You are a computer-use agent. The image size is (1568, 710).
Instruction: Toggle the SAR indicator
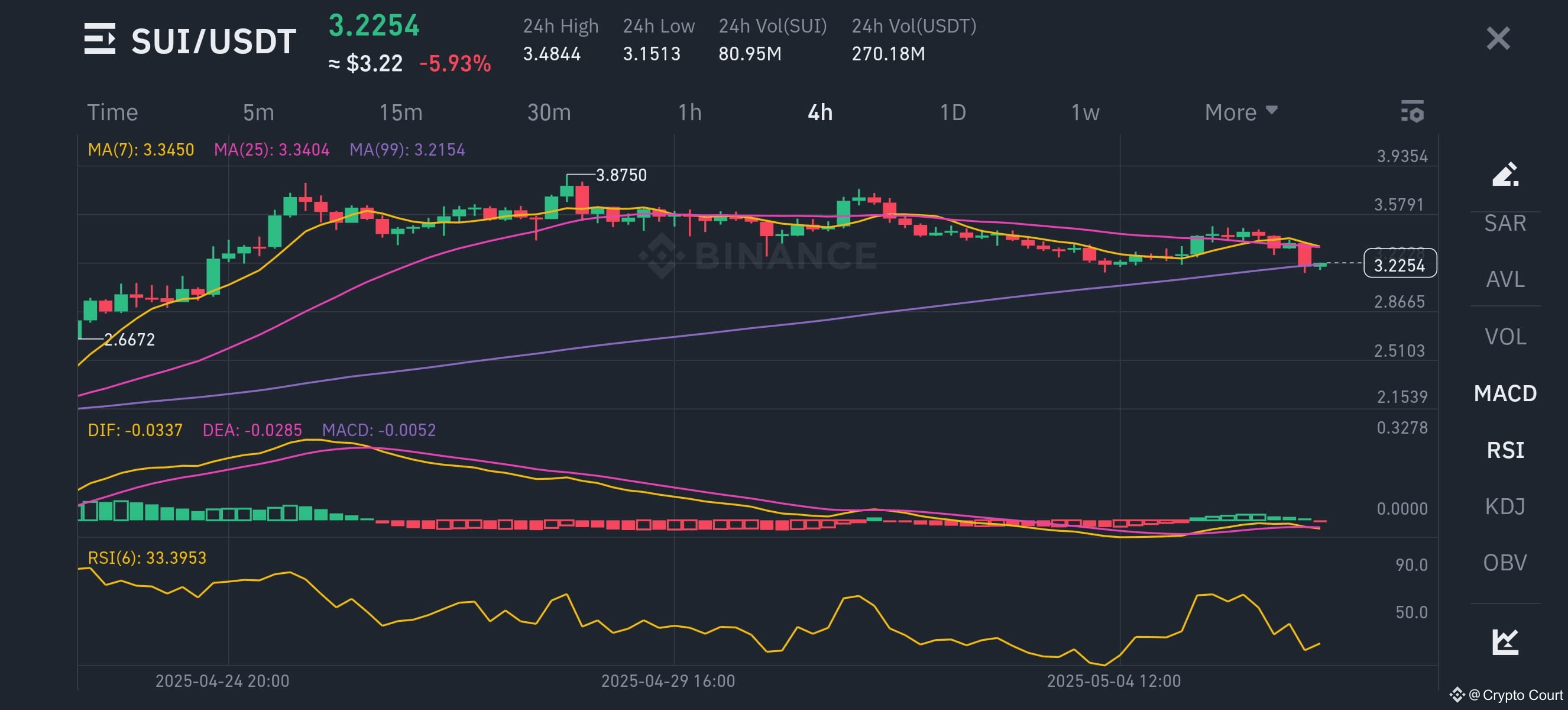click(1505, 224)
